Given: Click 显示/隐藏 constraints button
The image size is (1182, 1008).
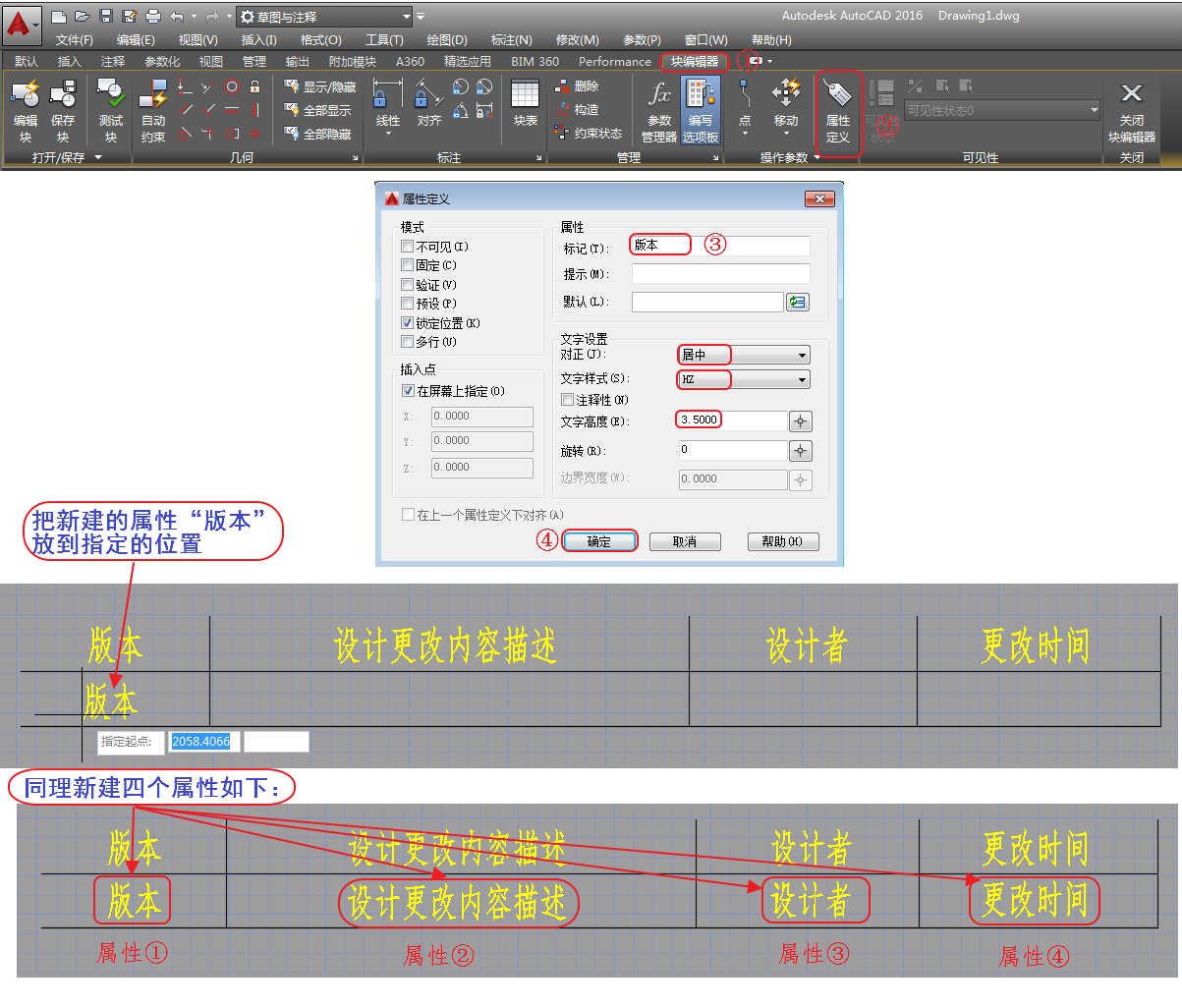Looking at the screenshot, I should click(x=320, y=86).
